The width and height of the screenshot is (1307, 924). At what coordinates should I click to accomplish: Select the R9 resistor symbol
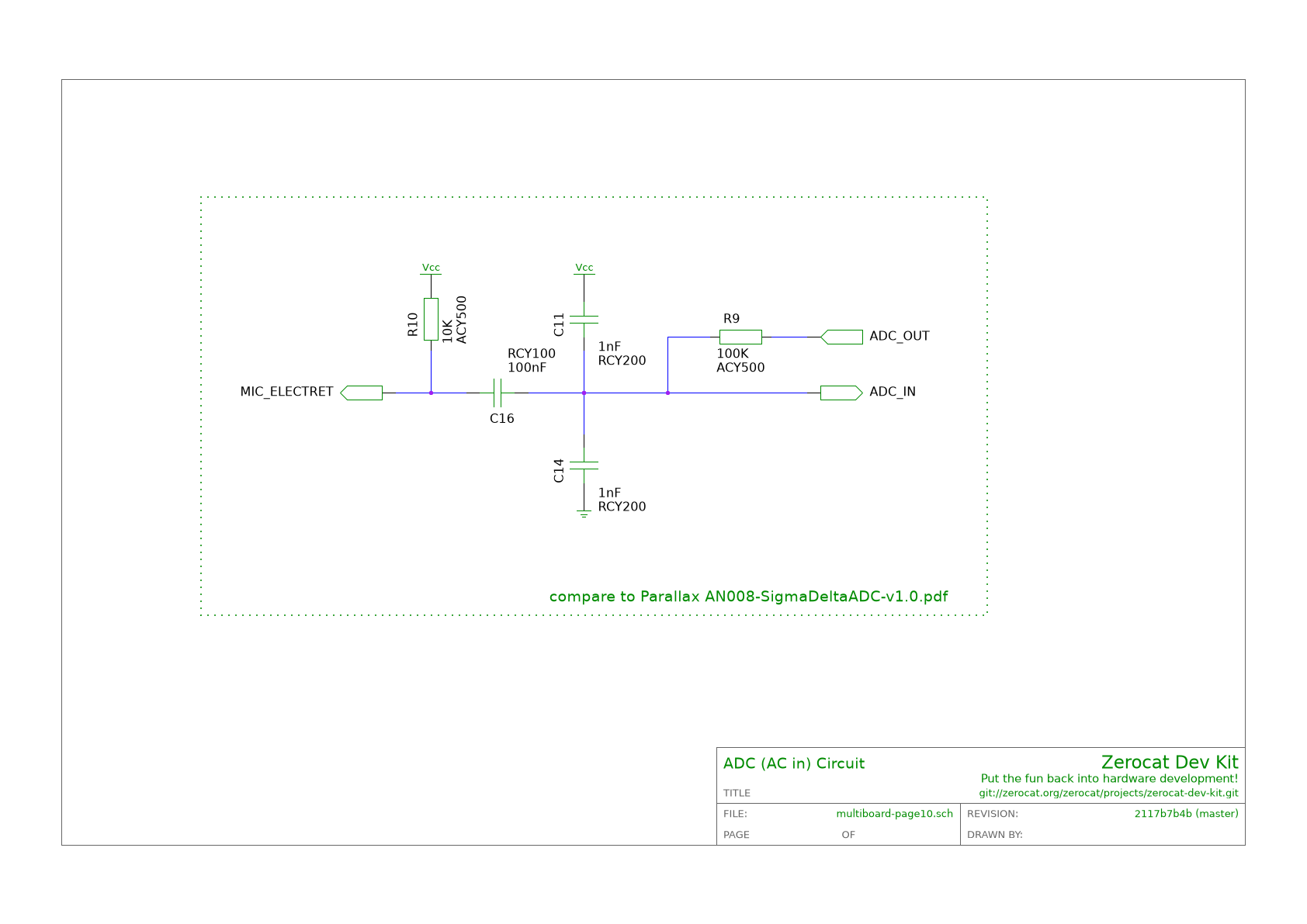pos(740,337)
